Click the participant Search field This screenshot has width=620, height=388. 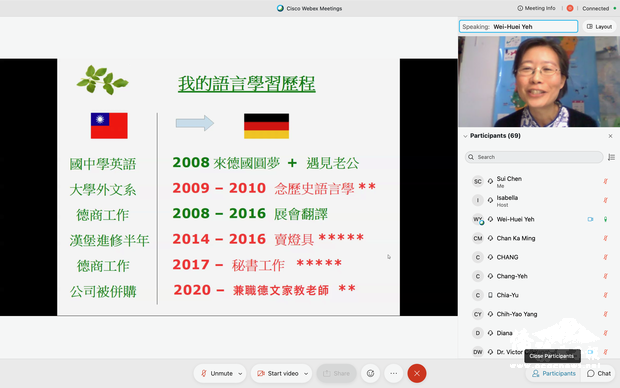pos(534,157)
